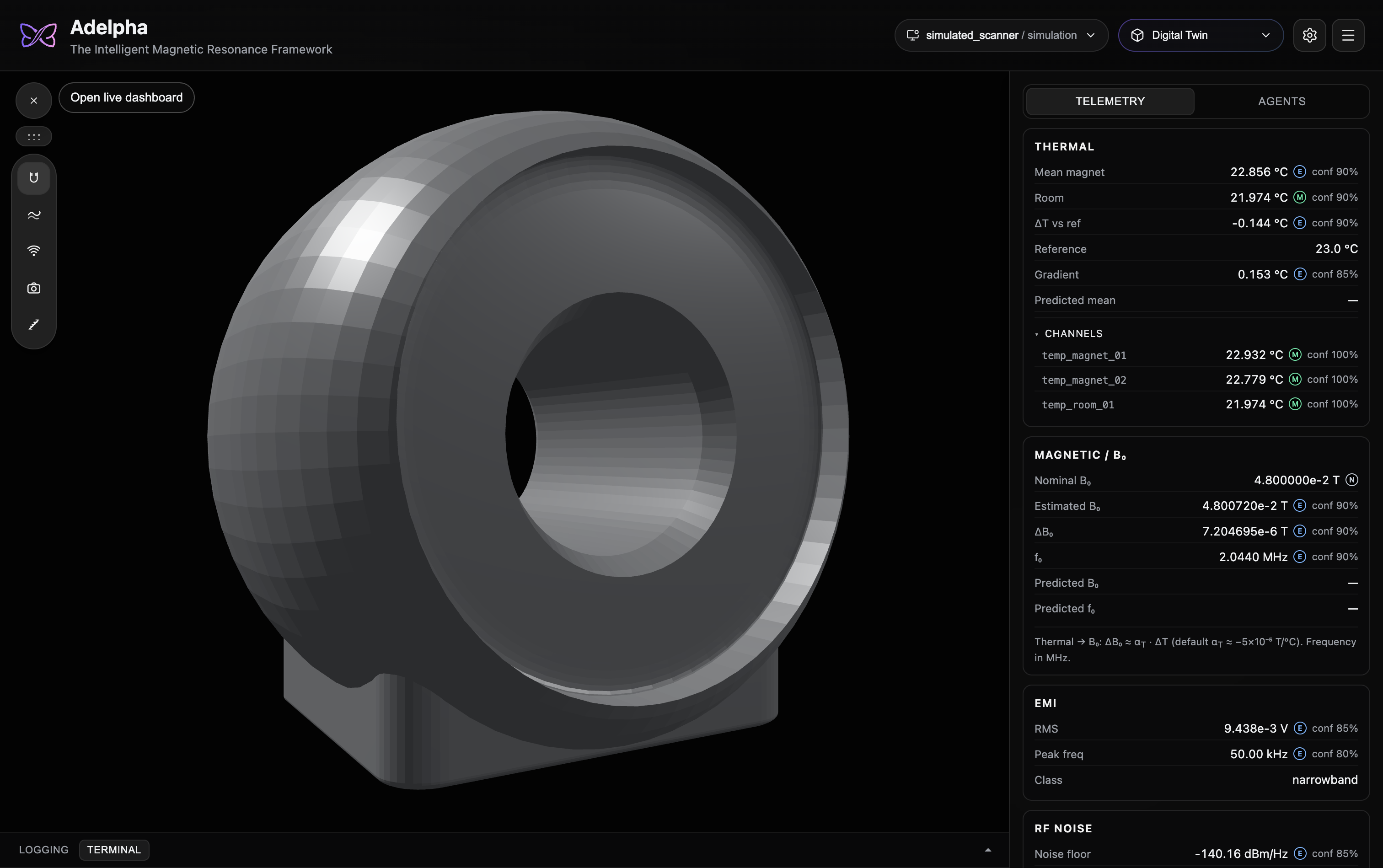Image resolution: width=1383 pixels, height=868 pixels.
Task: Select the wave signal tool icon
Action: [x=34, y=214]
